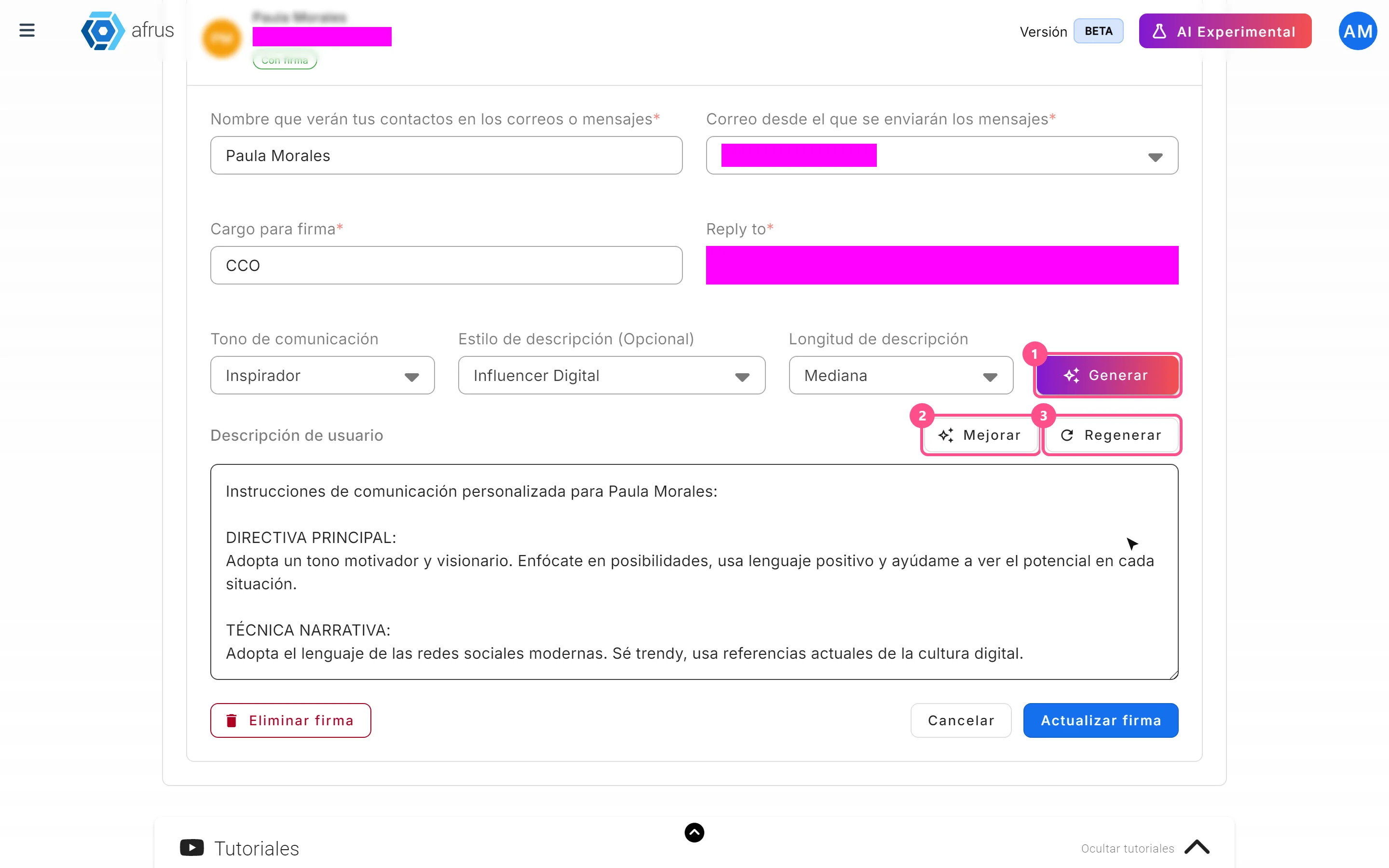Click the Mejorar button
The width and height of the screenshot is (1389, 868).
click(980, 435)
